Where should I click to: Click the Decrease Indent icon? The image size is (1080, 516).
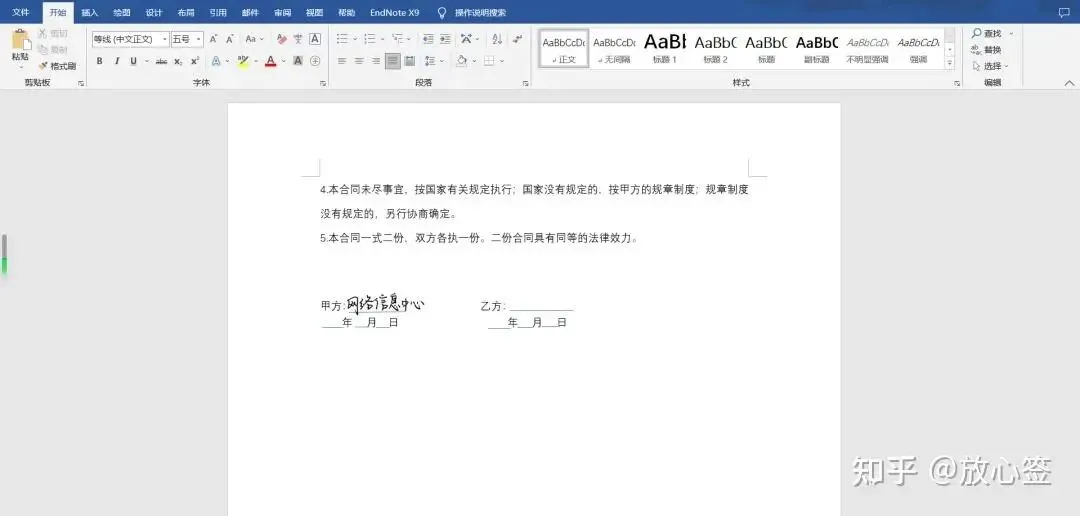(428, 39)
